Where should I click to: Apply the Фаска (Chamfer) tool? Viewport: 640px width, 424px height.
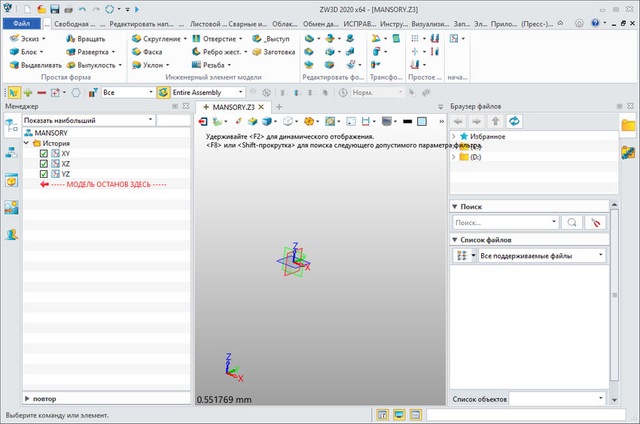(152, 52)
